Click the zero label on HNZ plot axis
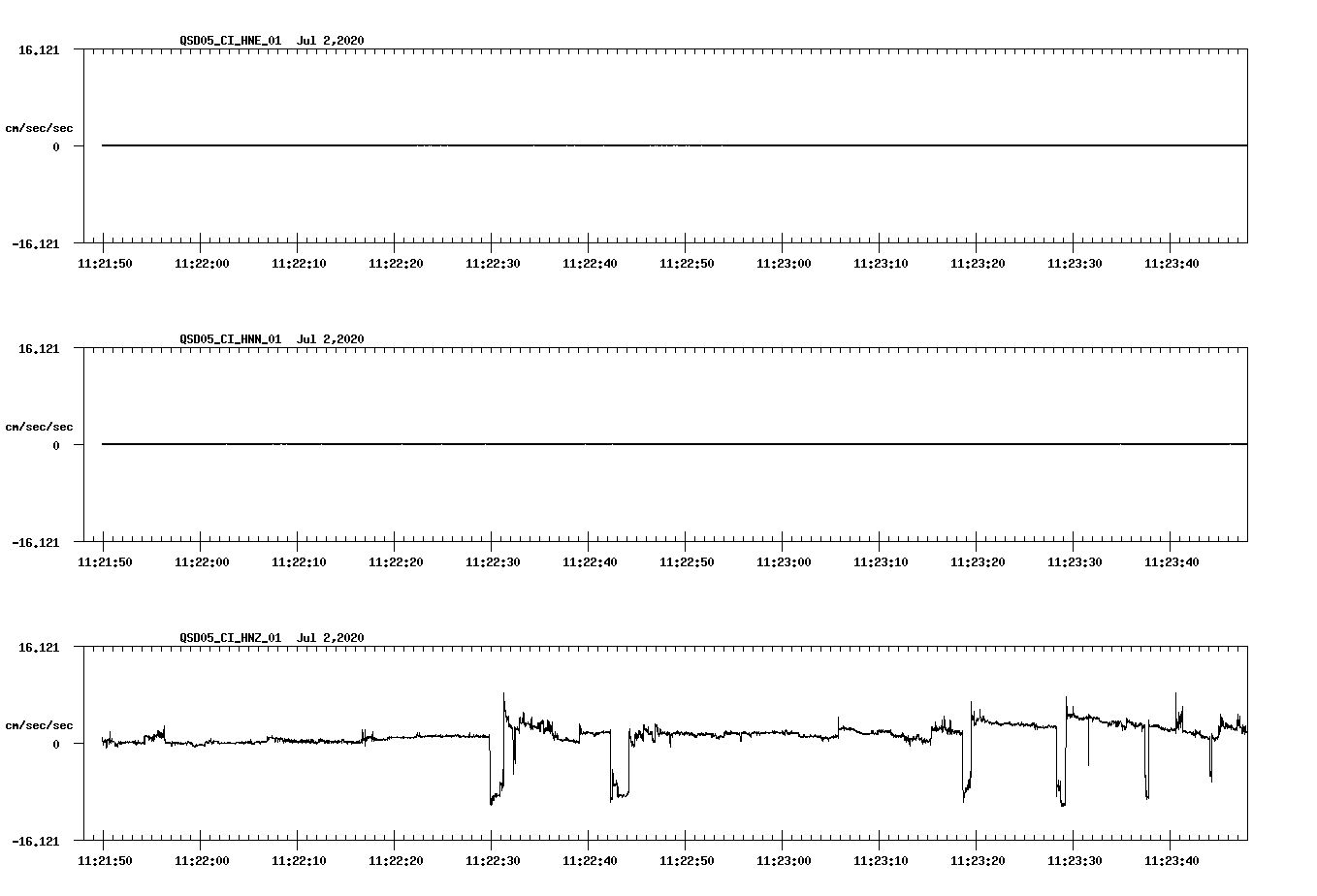1317x896 pixels. pyautogui.click(x=56, y=744)
